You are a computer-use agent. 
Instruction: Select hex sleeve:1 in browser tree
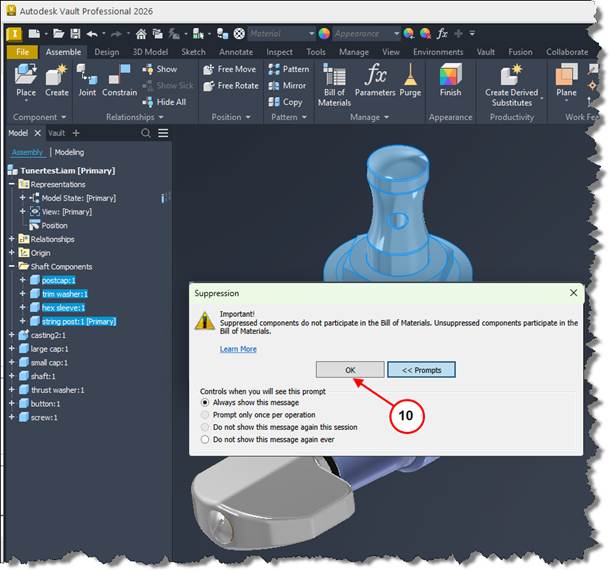(x=63, y=308)
